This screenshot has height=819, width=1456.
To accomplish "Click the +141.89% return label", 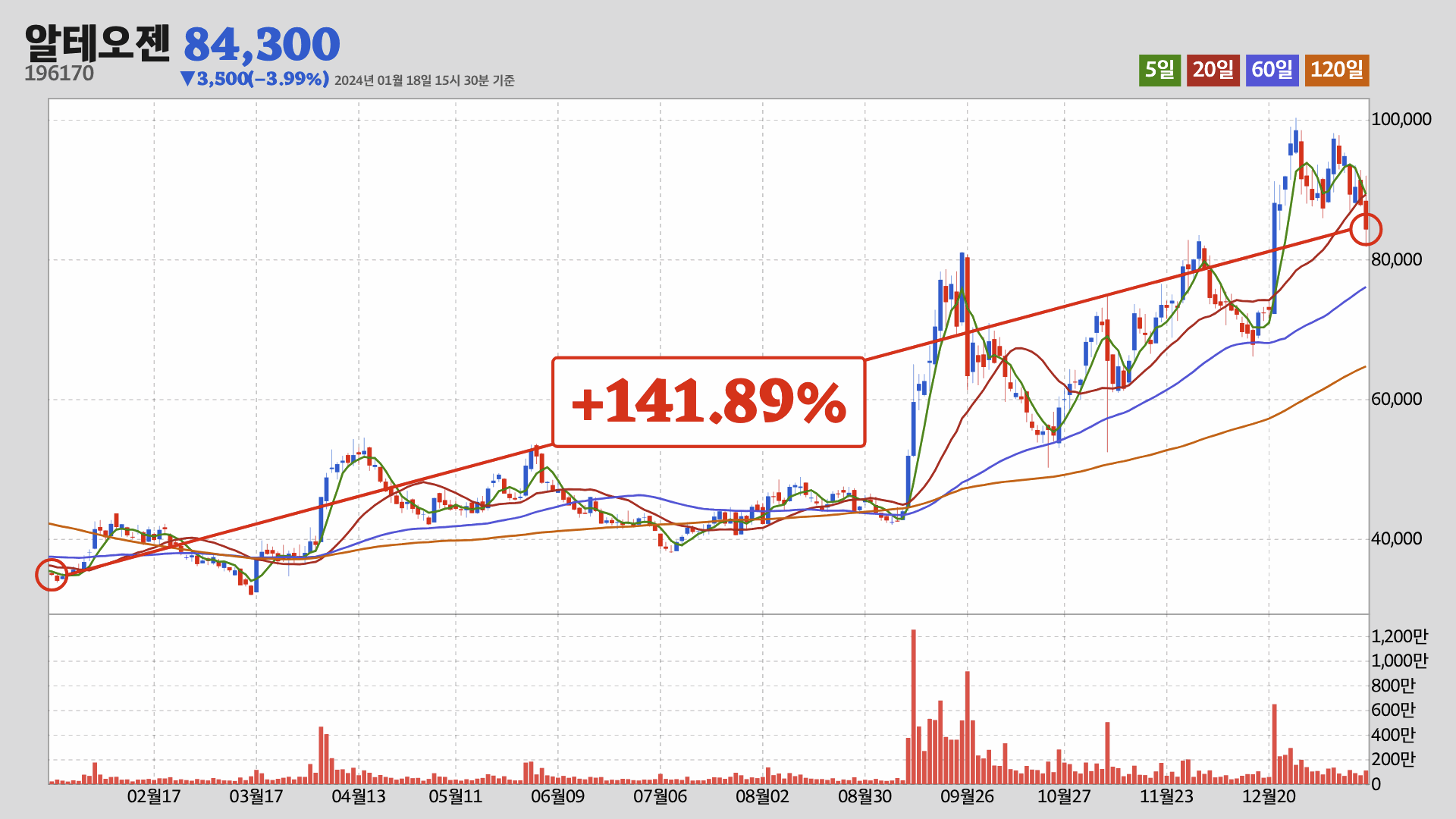I will tap(708, 402).
